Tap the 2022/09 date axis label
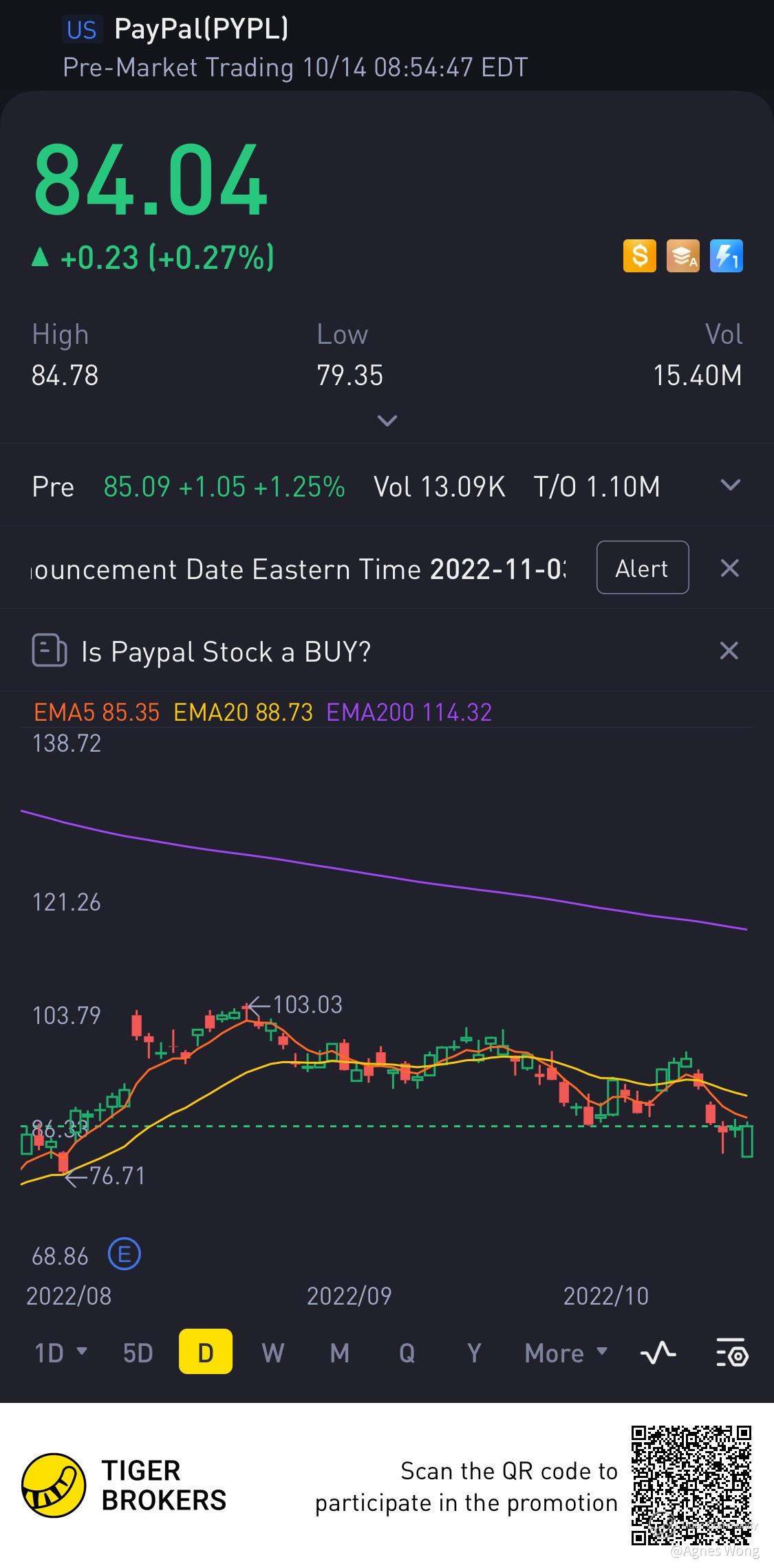The width and height of the screenshot is (774, 1568). coord(349,1296)
